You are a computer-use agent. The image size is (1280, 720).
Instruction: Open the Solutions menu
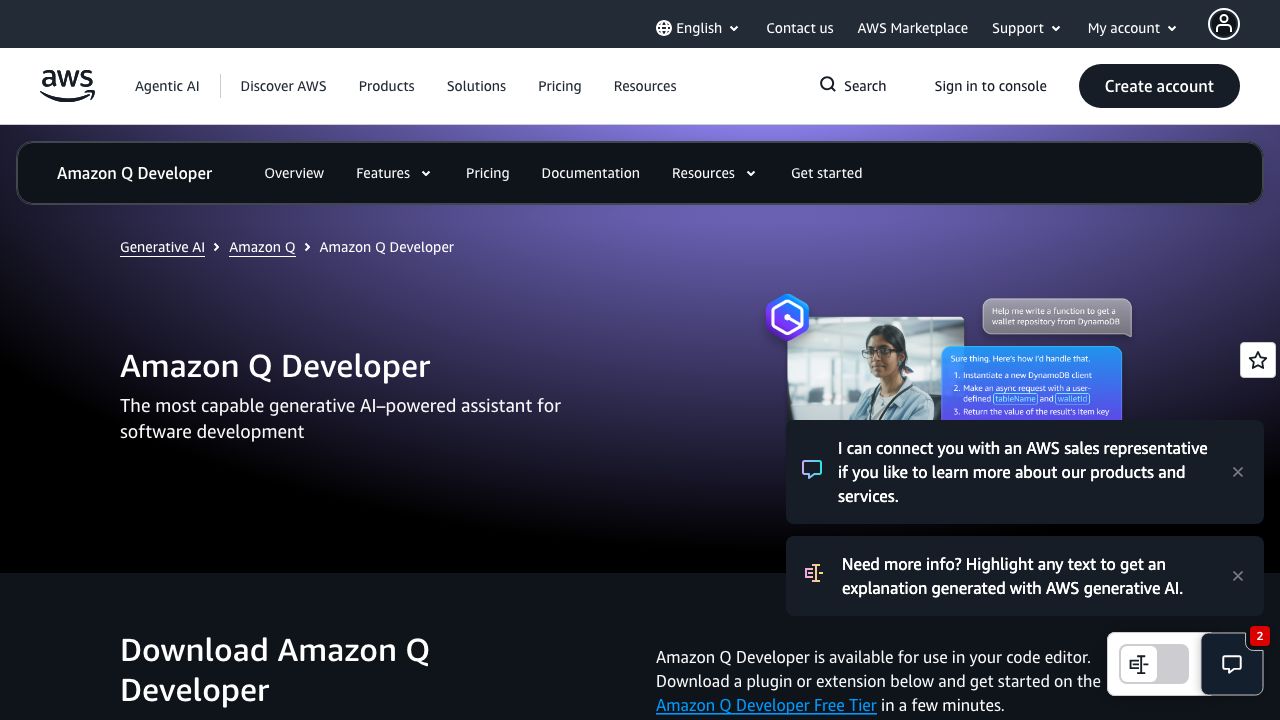coord(476,86)
